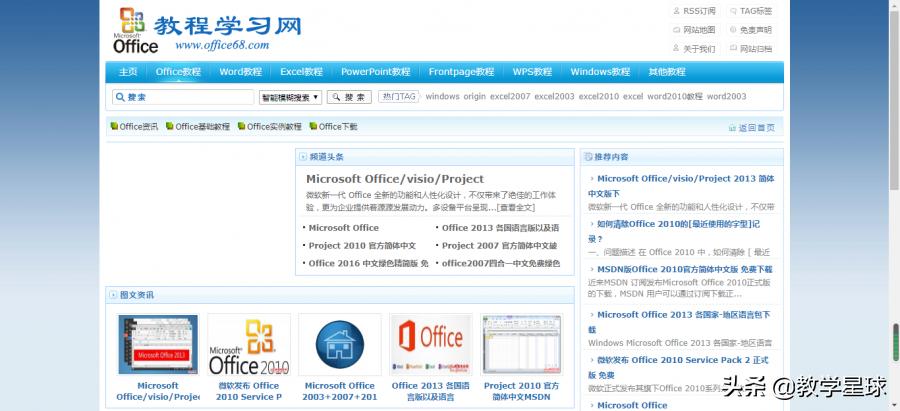Open Project 2010 spreadsheet thumbnail
This screenshot has height=411, width=900.
522,344
